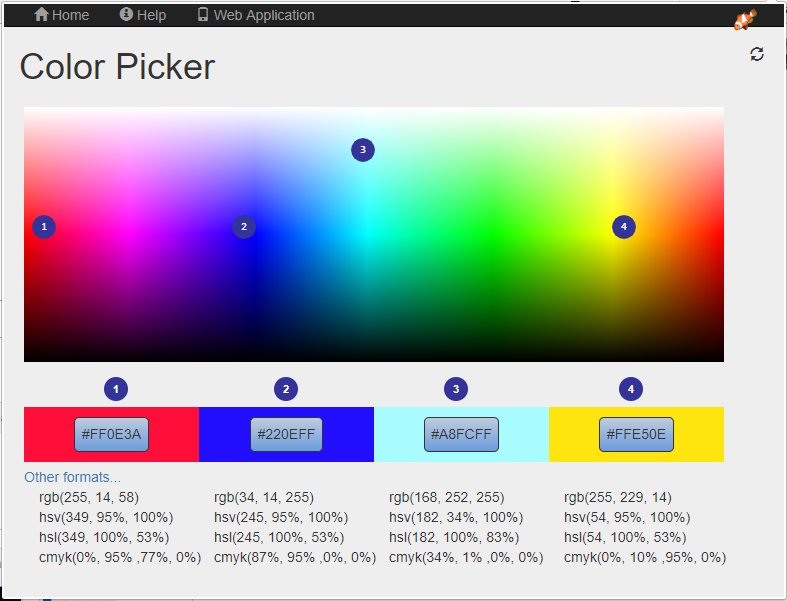787x601 pixels.
Task: Copy the #A8FCFF hex code button
Action: pos(461,434)
